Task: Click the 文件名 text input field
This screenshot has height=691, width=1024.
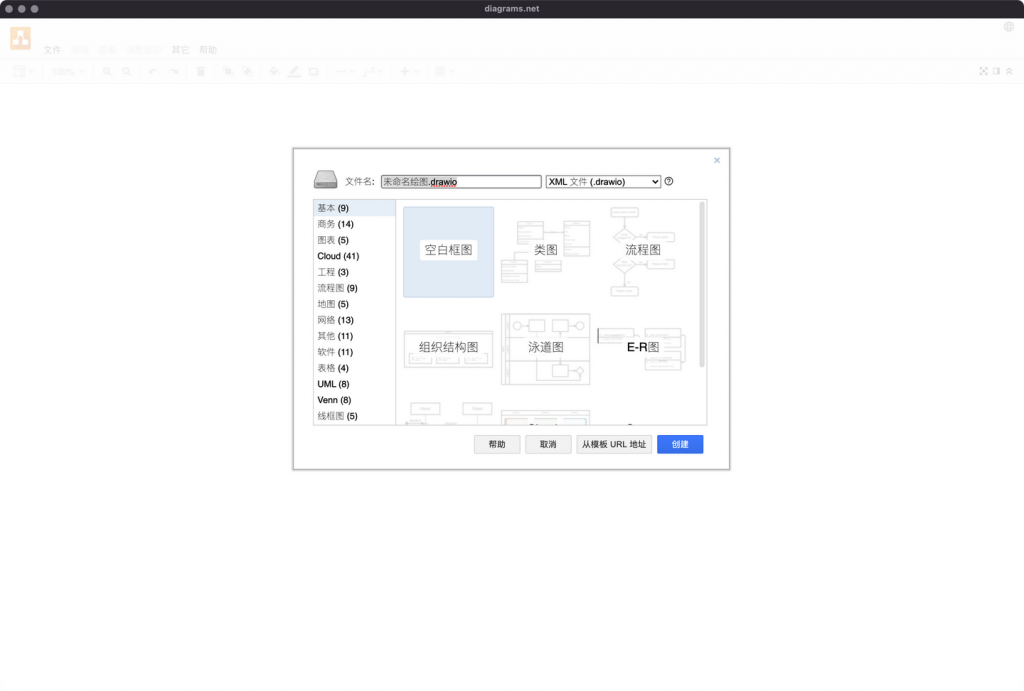Action: click(x=460, y=182)
